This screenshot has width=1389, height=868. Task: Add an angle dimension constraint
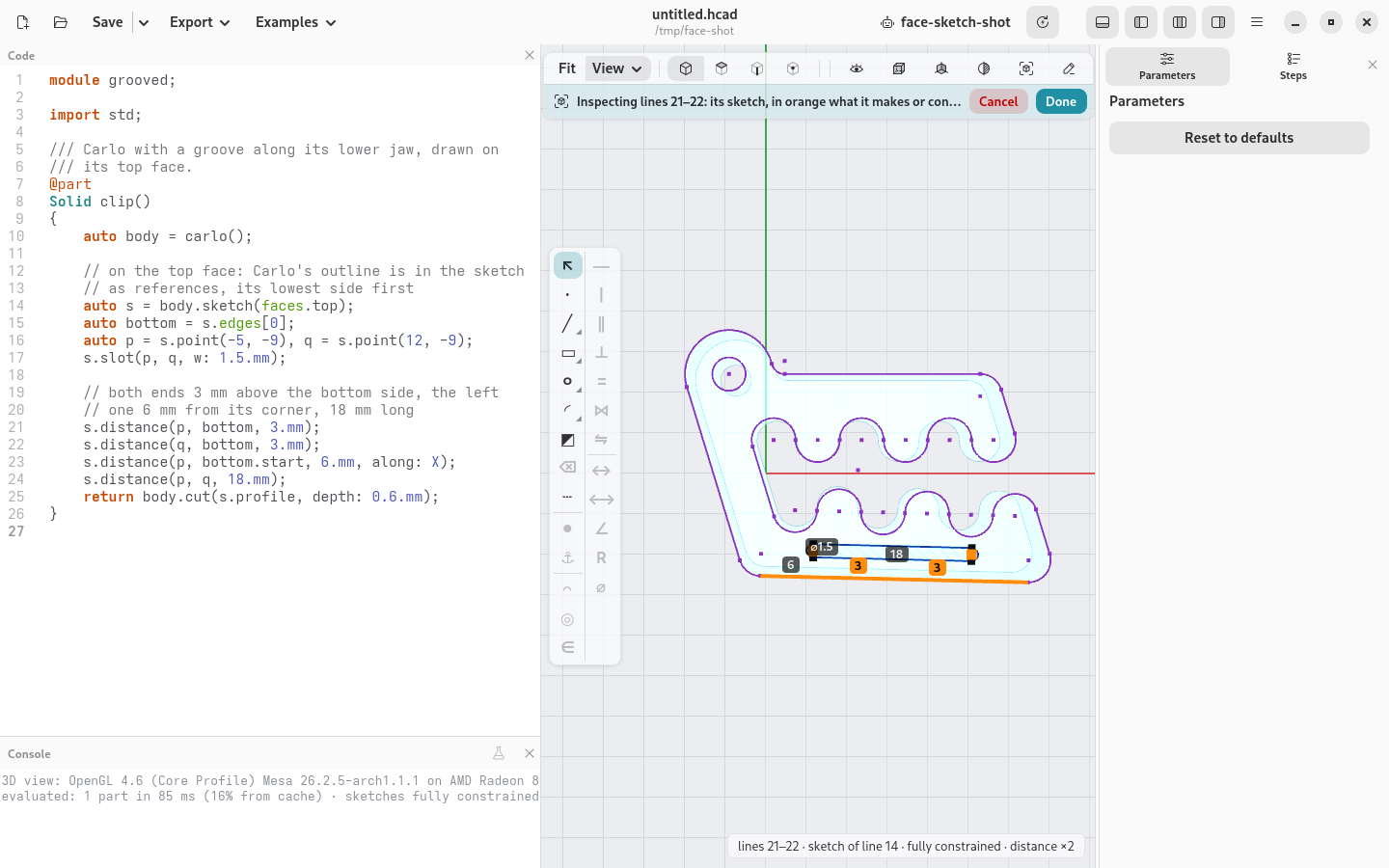pos(601,529)
